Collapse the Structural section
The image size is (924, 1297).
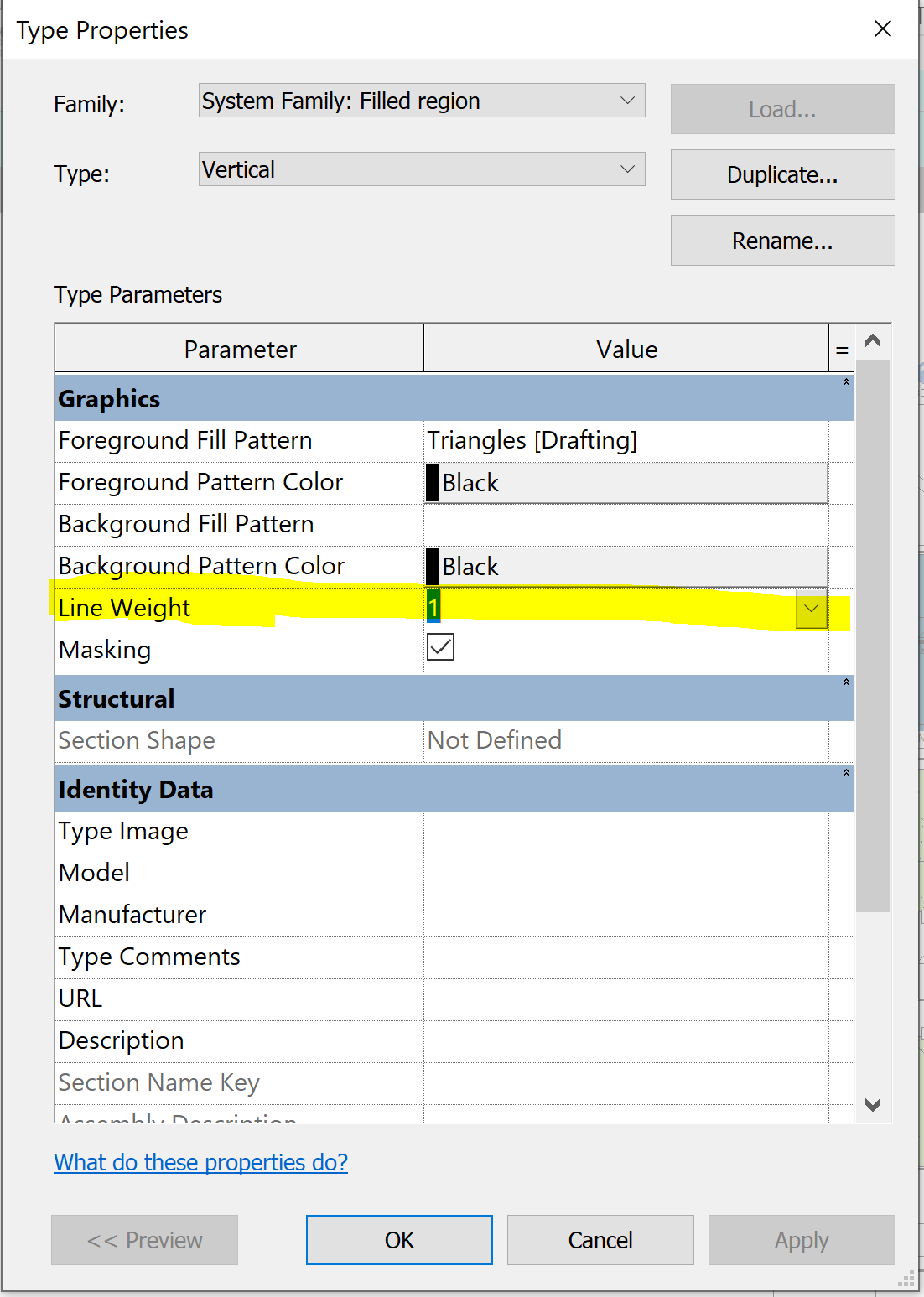[845, 682]
